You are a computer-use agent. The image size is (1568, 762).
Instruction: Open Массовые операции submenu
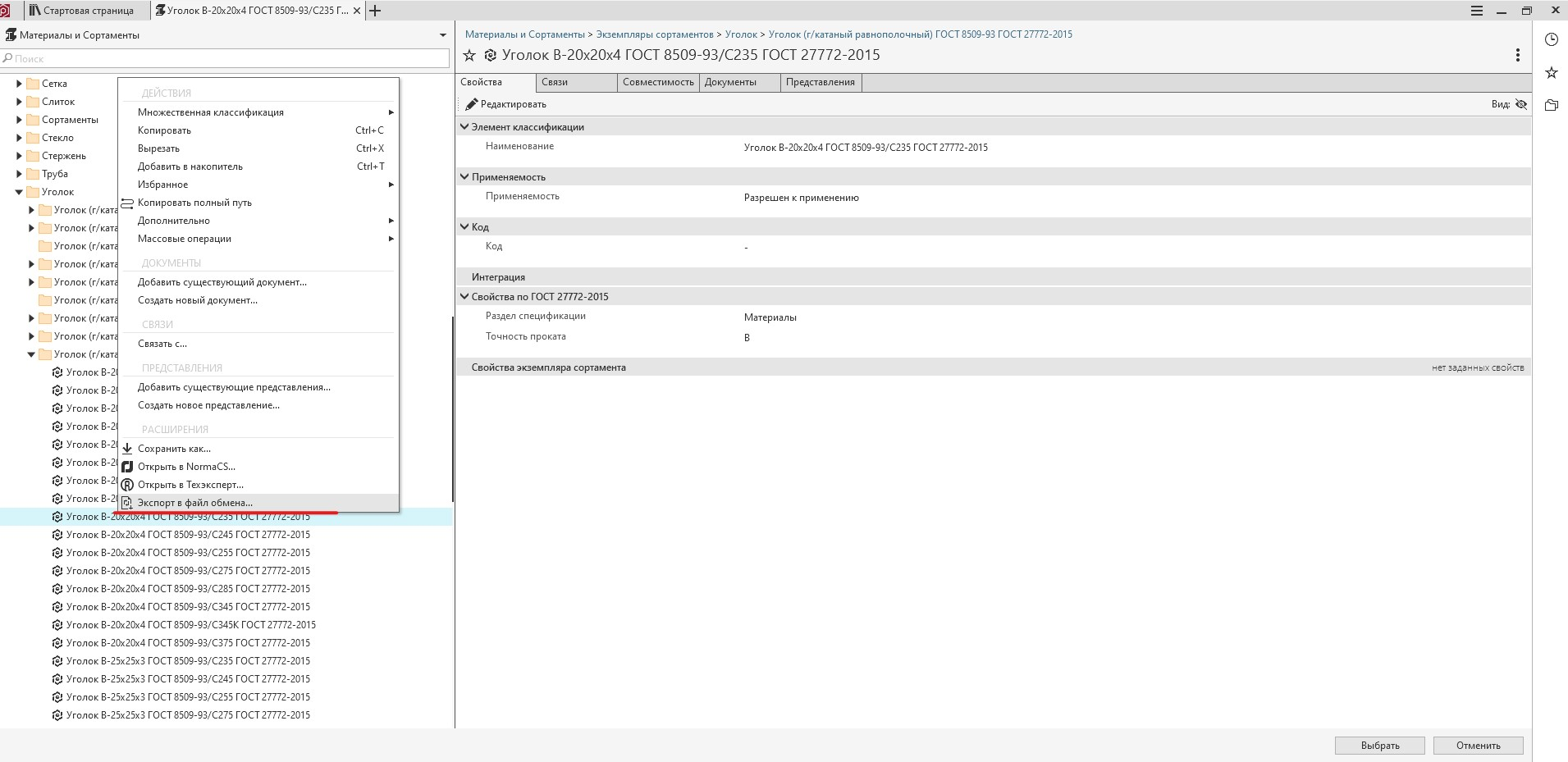click(258, 239)
